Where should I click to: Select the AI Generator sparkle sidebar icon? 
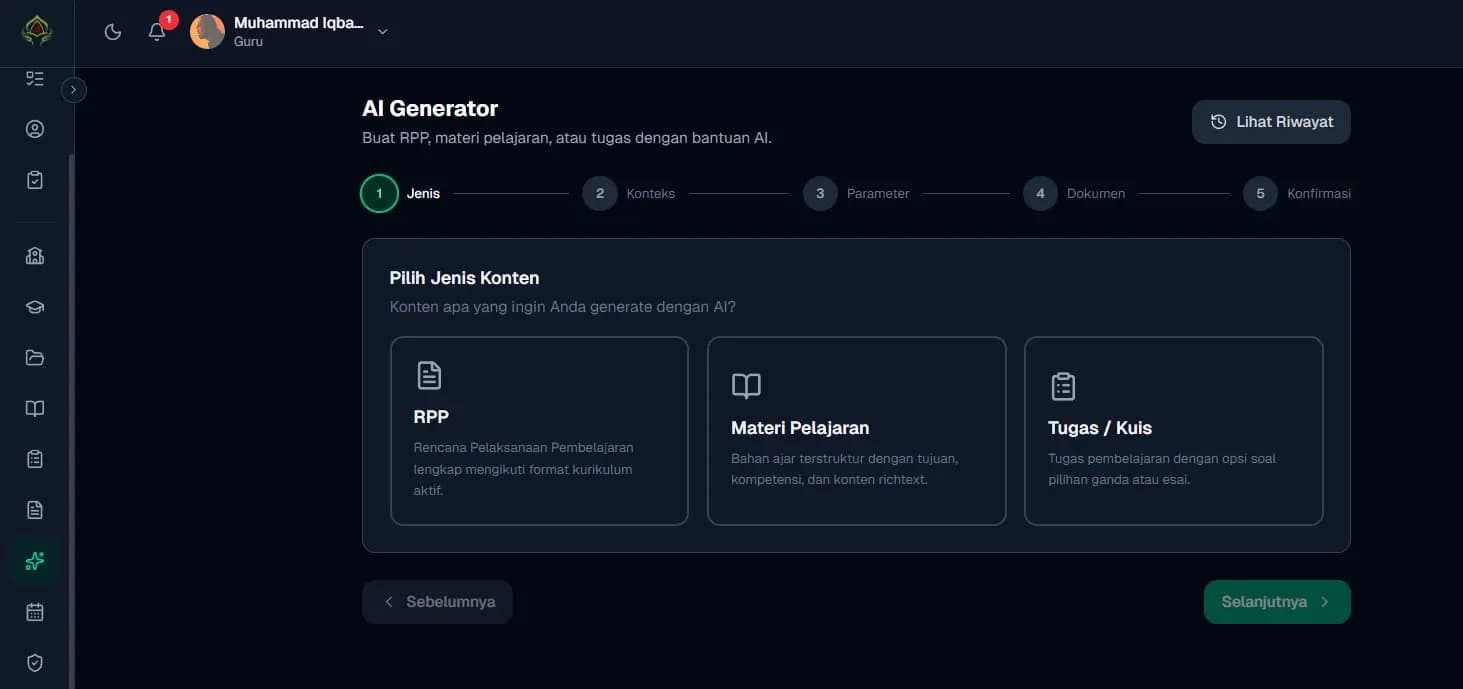pos(35,561)
